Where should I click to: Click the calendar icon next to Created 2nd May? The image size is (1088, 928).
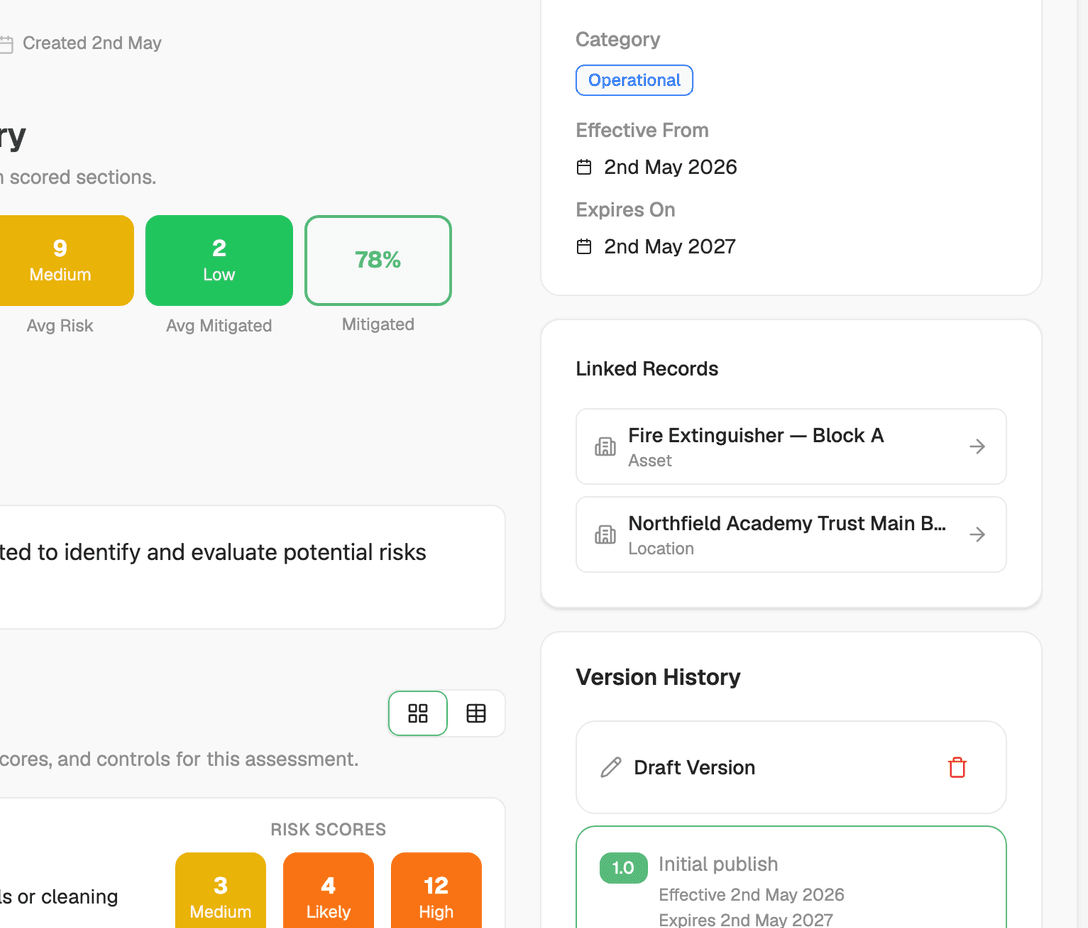tap(6, 44)
